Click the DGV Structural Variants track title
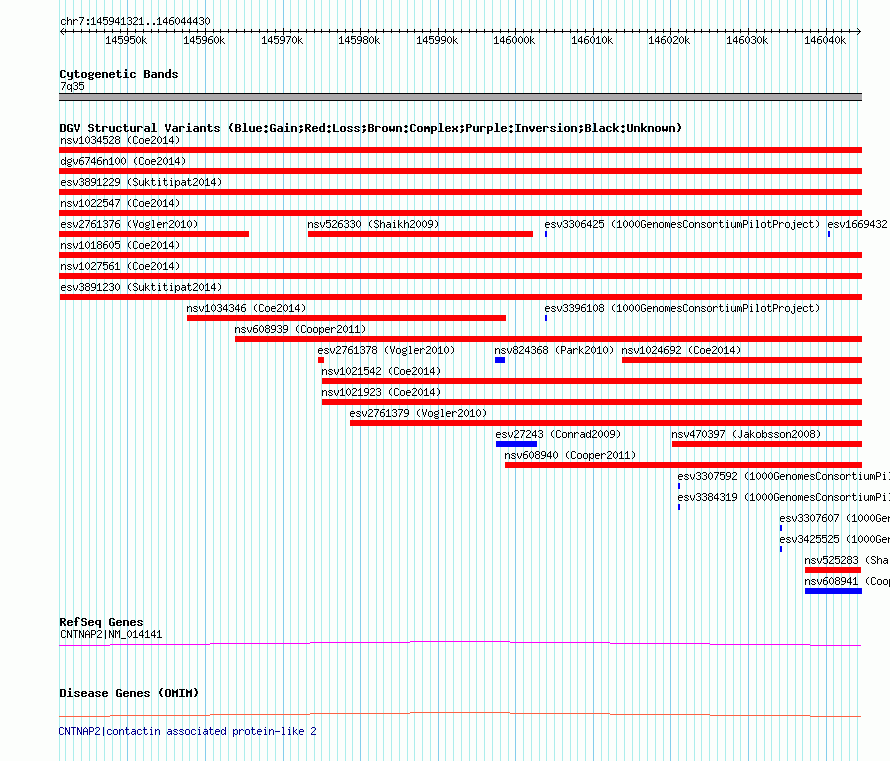 pos(371,128)
